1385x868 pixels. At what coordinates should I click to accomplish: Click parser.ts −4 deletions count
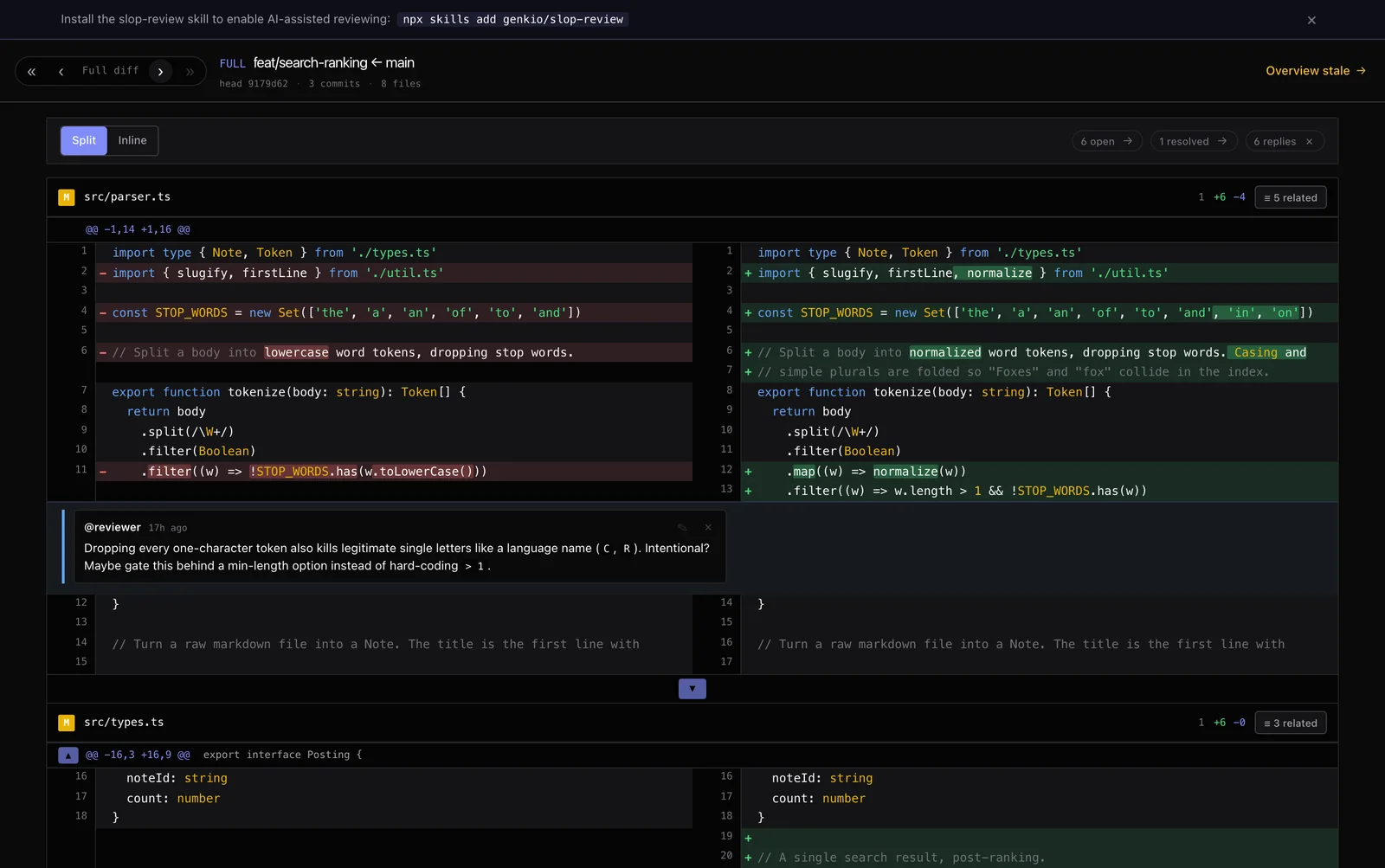[1240, 197]
